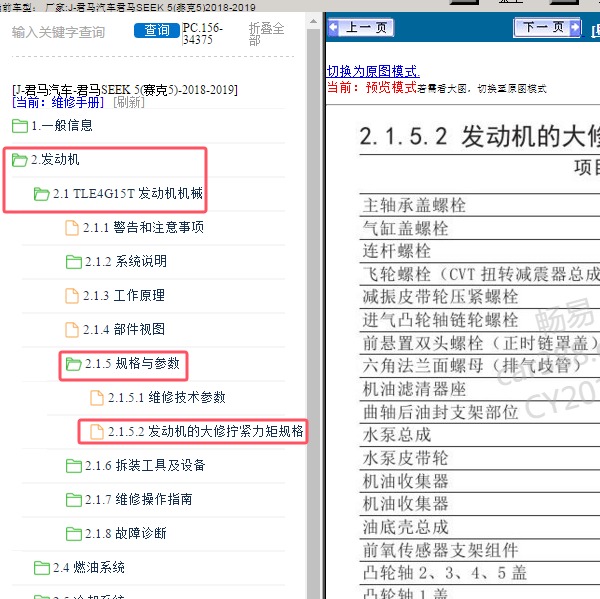
Task: Select 2.1.5 规格与参数 entry
Action: click(132, 364)
